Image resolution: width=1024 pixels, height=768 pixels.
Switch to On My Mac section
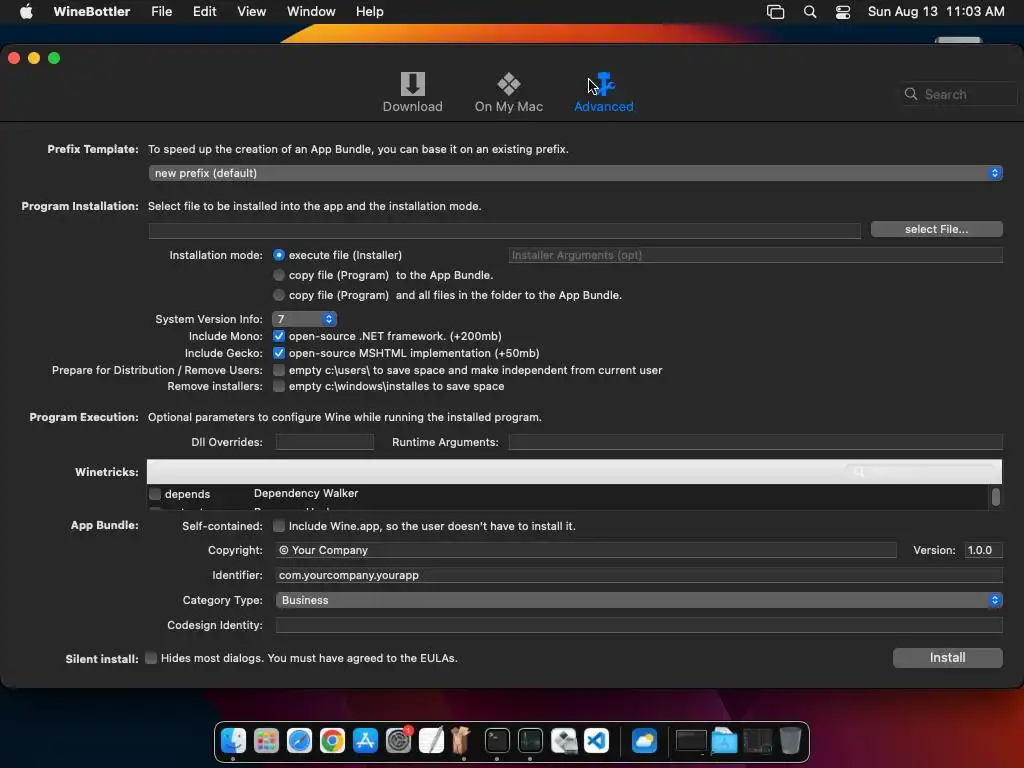pyautogui.click(x=509, y=92)
